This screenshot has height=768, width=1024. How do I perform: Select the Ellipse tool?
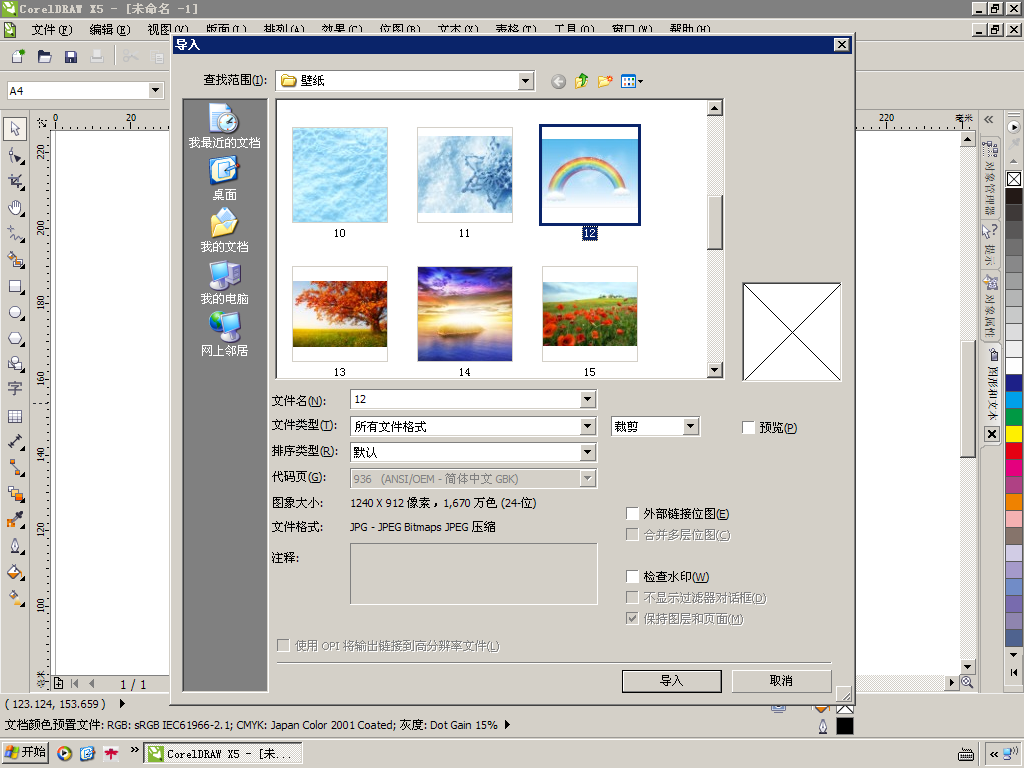(x=15, y=313)
